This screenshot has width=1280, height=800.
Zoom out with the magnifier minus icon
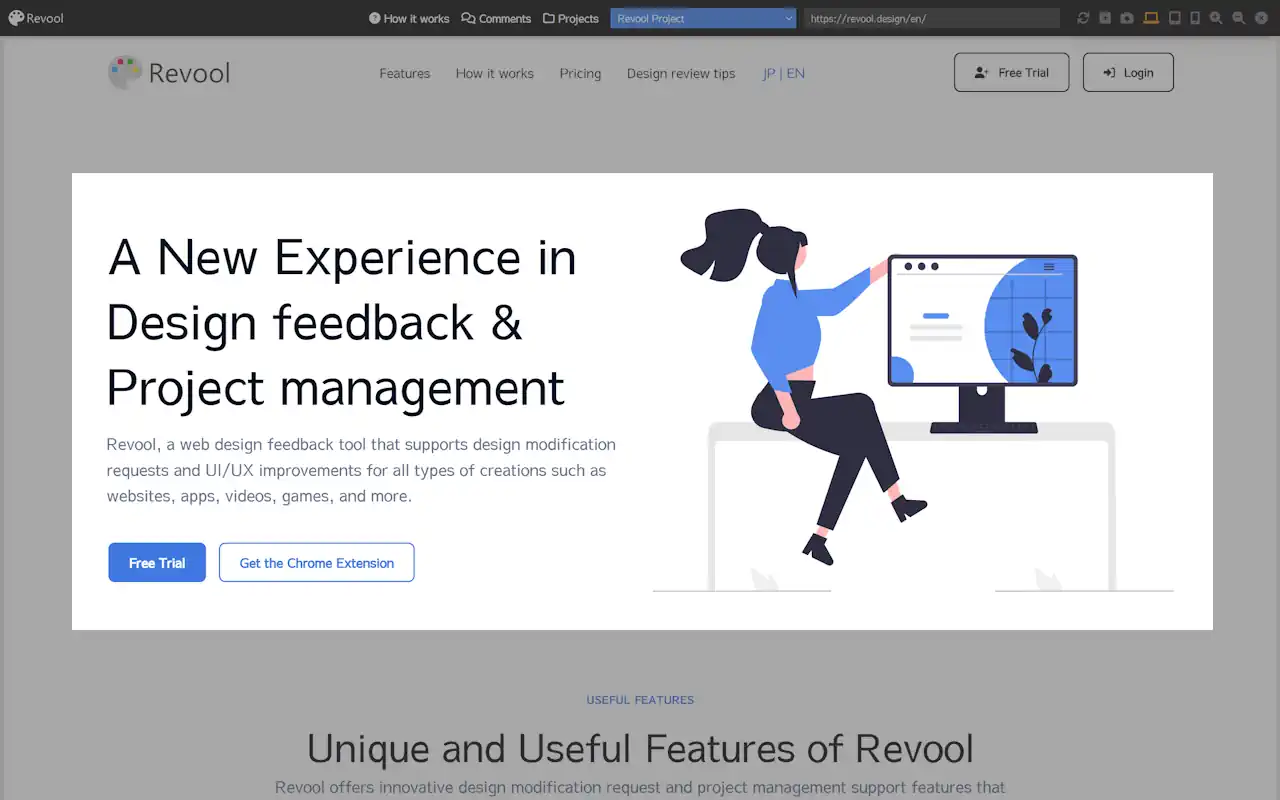(1238, 18)
